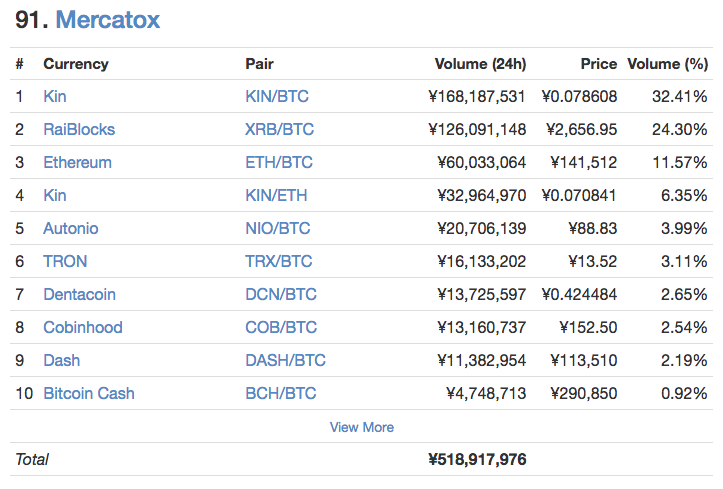Select the volume ¥16,133,202
The width and height of the screenshot is (723, 489).
point(481,262)
